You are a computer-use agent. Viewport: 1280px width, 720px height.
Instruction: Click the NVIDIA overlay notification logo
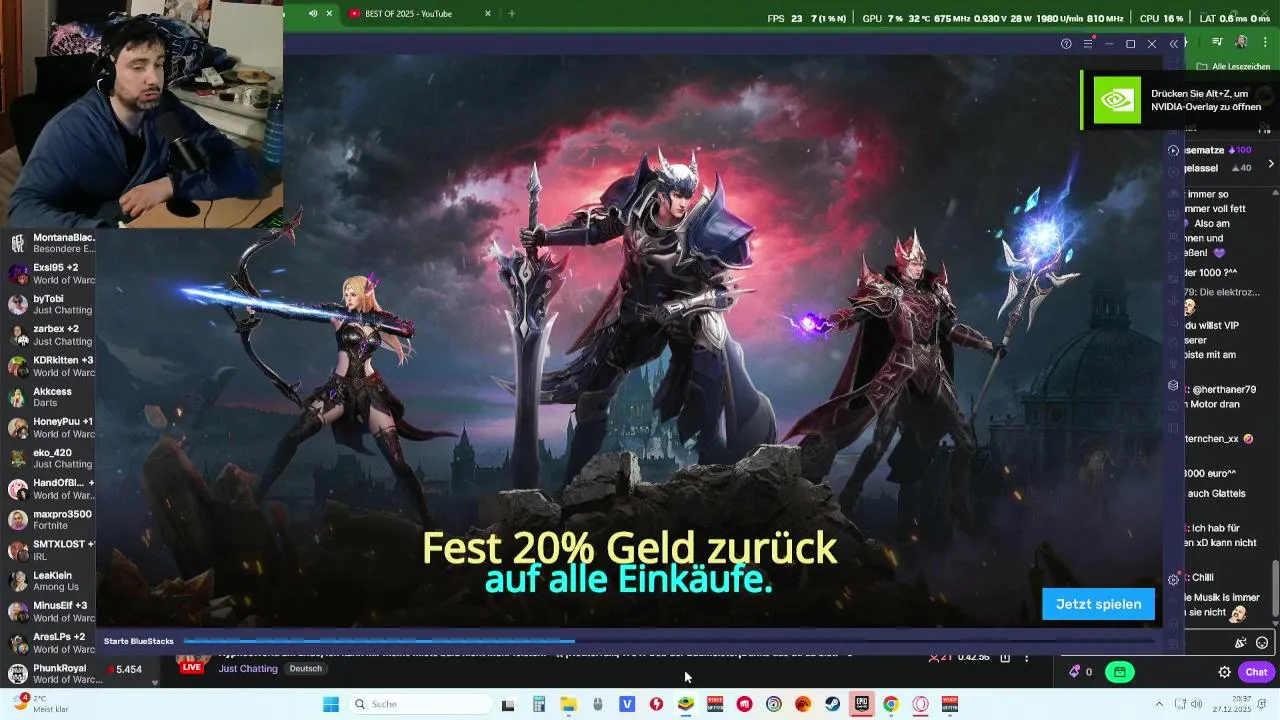[x=1117, y=100]
